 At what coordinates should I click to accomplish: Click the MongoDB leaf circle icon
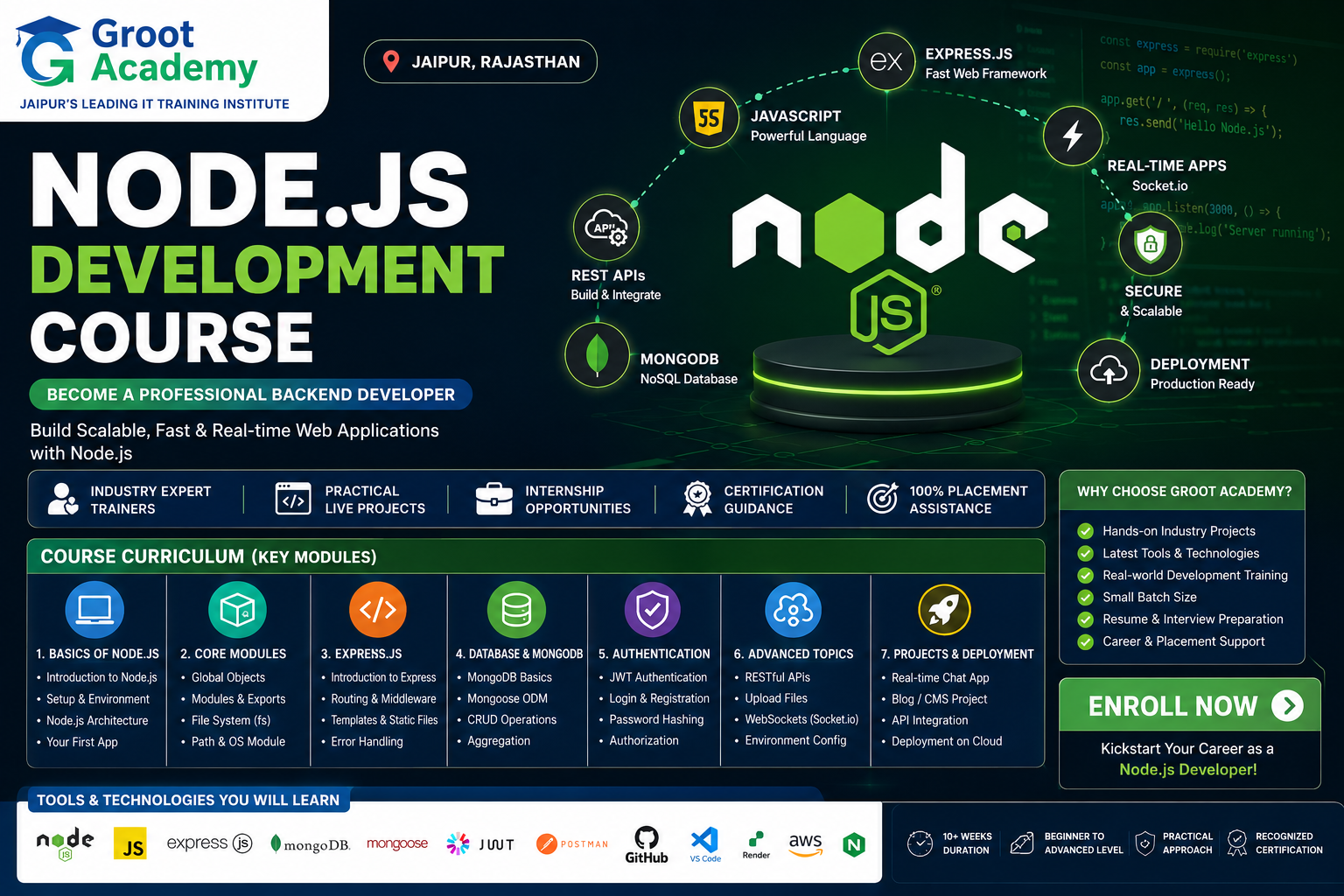[x=598, y=354]
